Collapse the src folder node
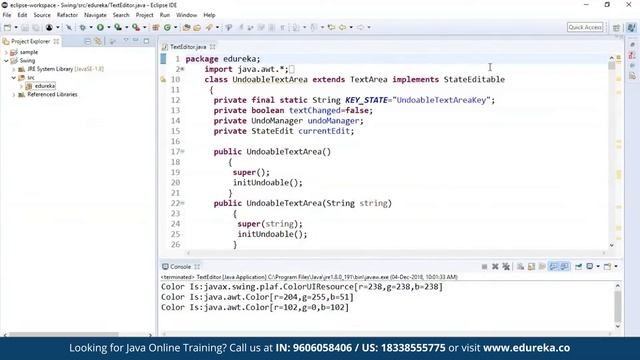 coord(14,78)
